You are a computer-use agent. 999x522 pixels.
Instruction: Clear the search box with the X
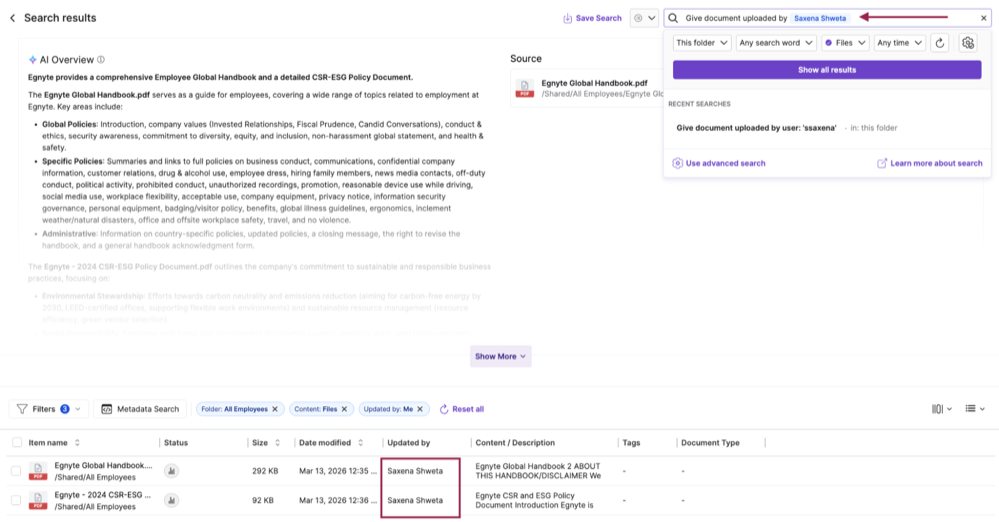point(983,18)
